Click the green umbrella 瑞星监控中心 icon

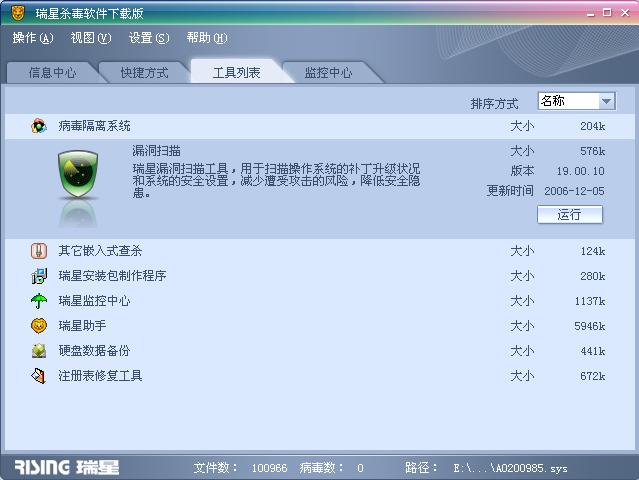click(x=39, y=301)
